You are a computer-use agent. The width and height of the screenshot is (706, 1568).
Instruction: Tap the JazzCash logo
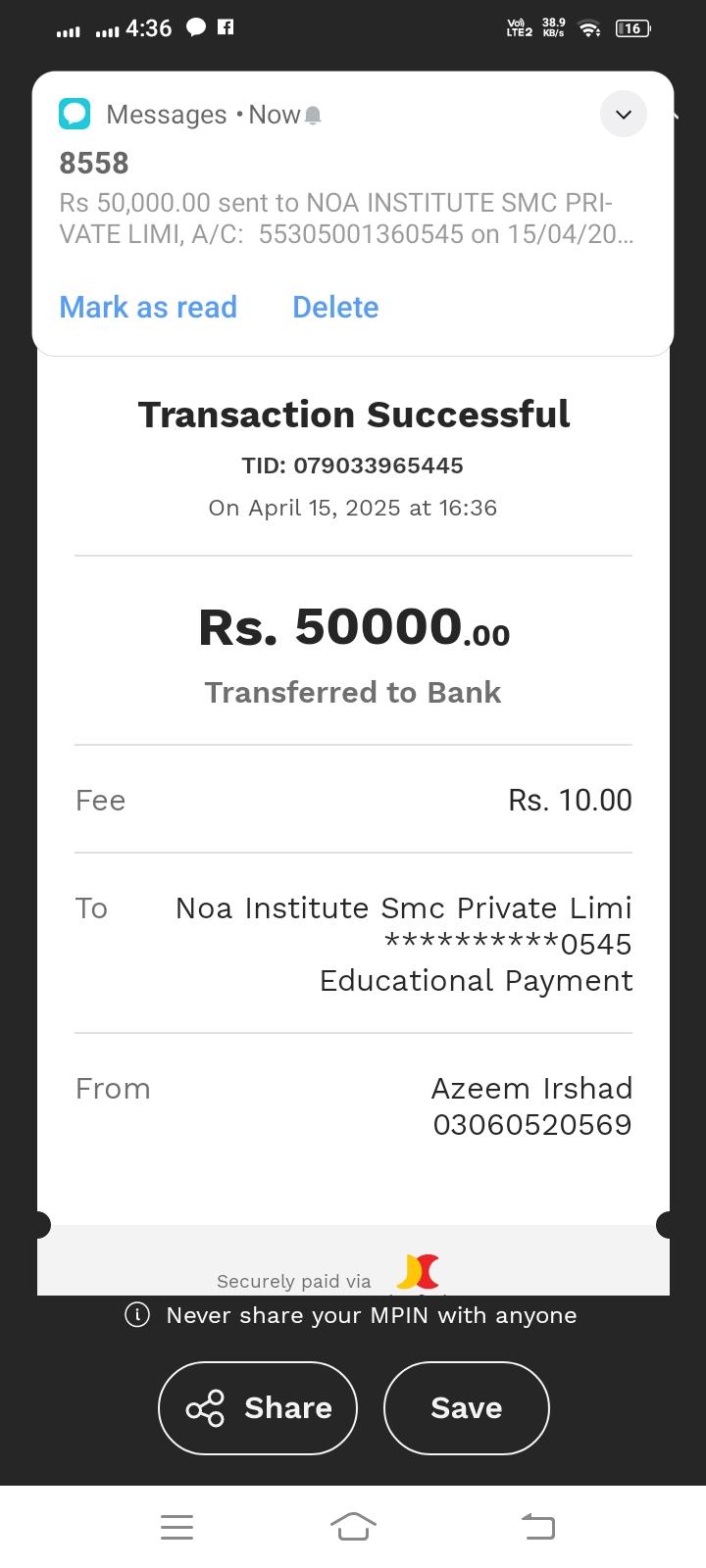[x=418, y=1272]
